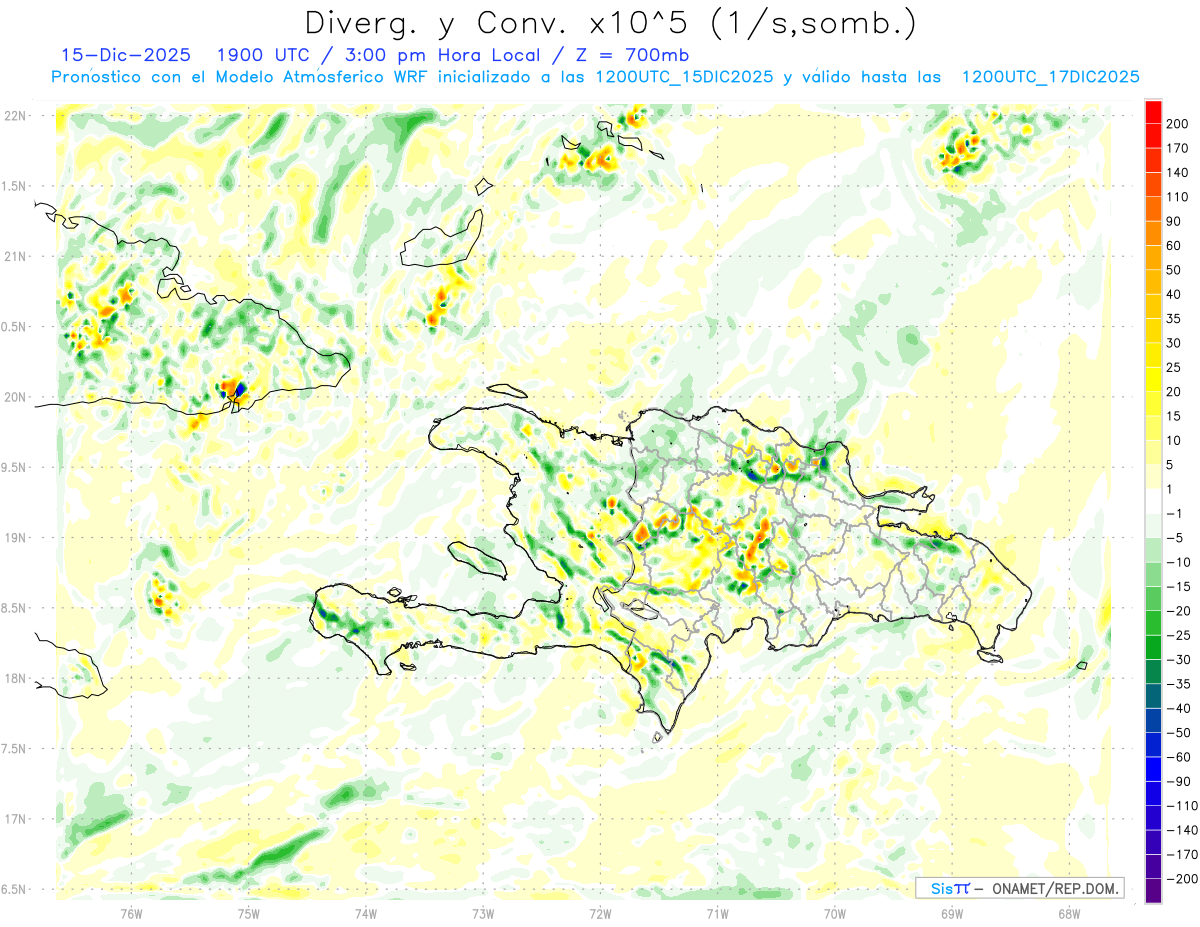Click the '21N' latitude label
Viewport: 1200px width, 927px height.
[15, 256]
